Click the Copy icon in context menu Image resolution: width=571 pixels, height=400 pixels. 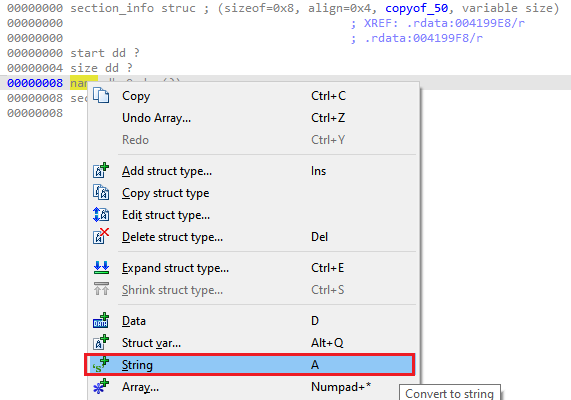pos(101,96)
